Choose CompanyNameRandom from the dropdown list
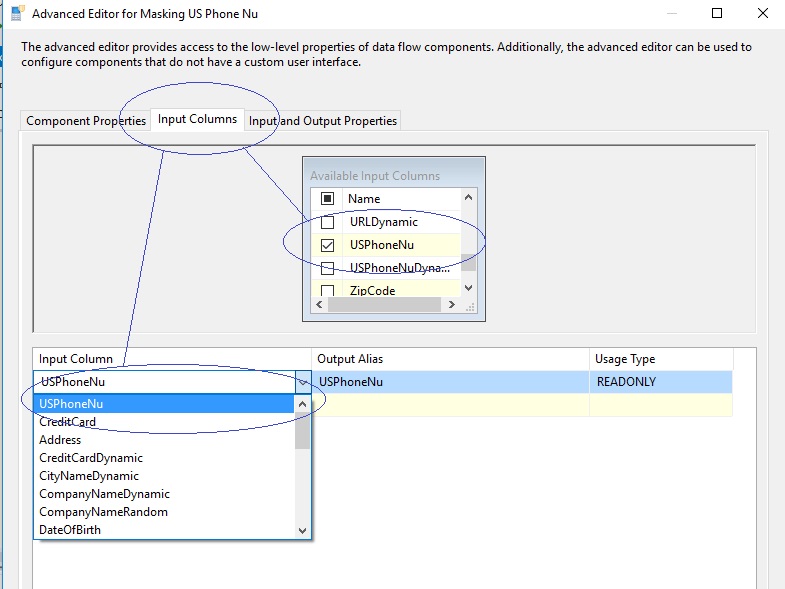This screenshot has width=785, height=589. [x=164, y=512]
